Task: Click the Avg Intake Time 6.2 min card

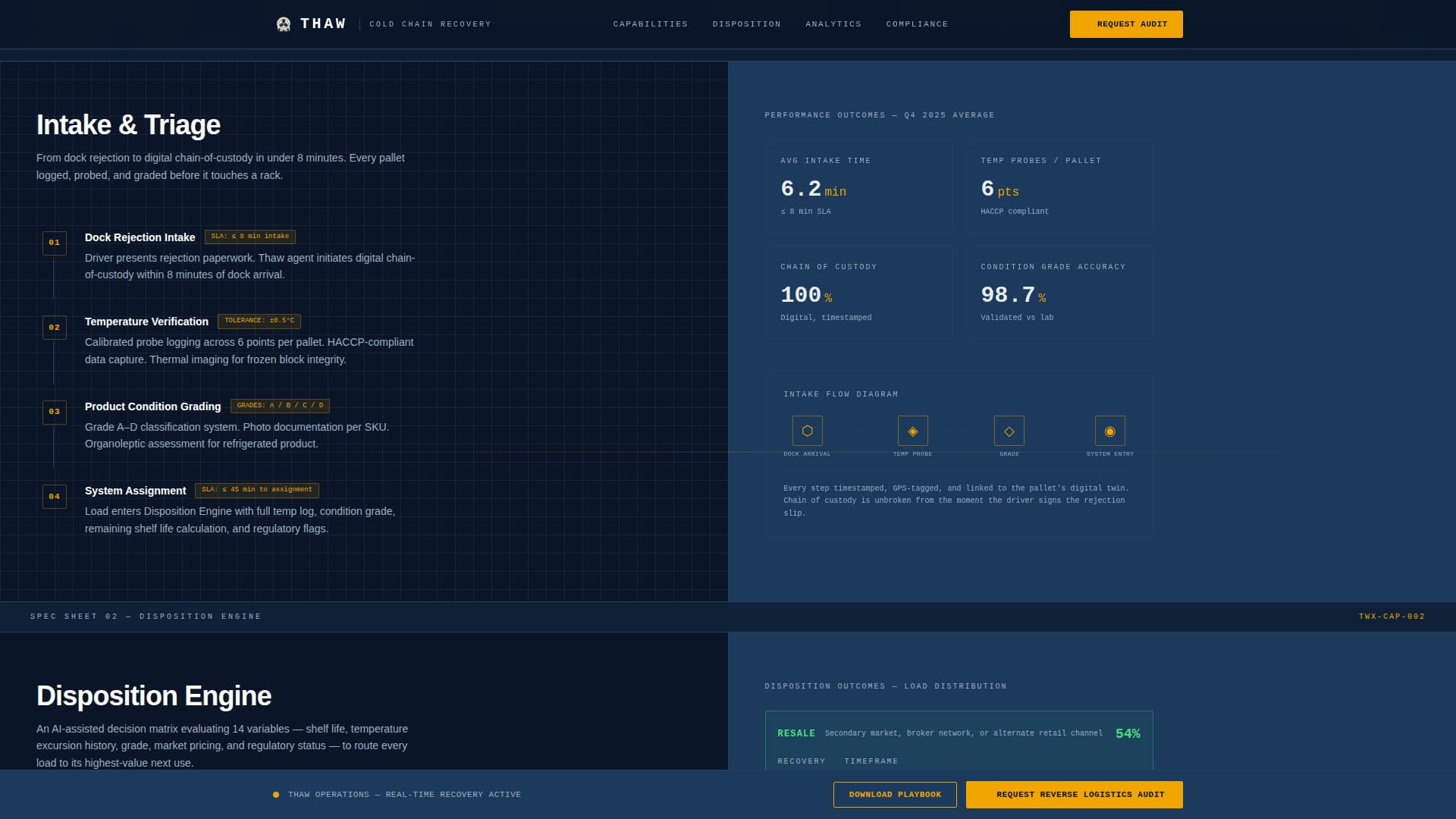Action: point(859,187)
